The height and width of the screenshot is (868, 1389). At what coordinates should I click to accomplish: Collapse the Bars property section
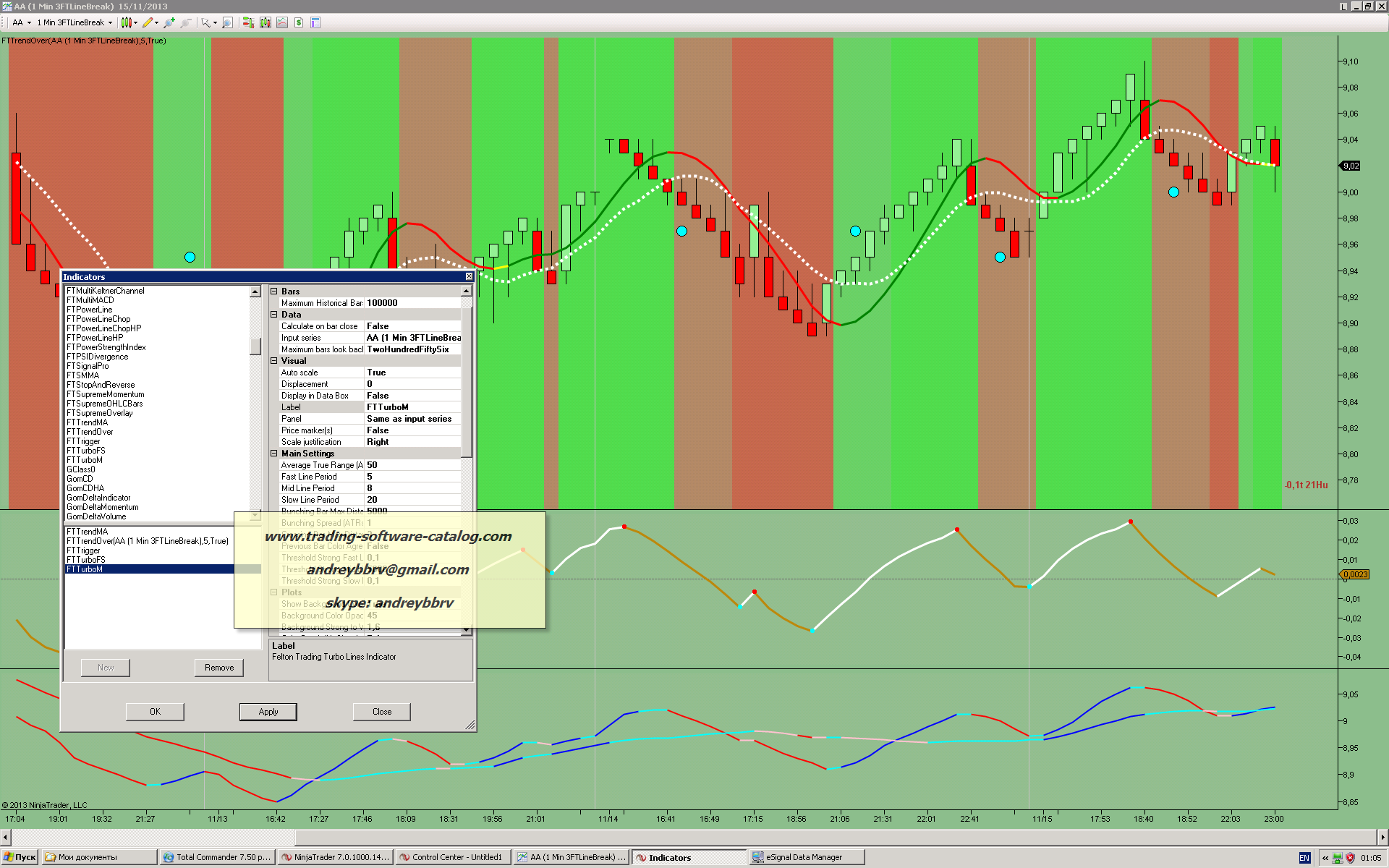(274, 292)
